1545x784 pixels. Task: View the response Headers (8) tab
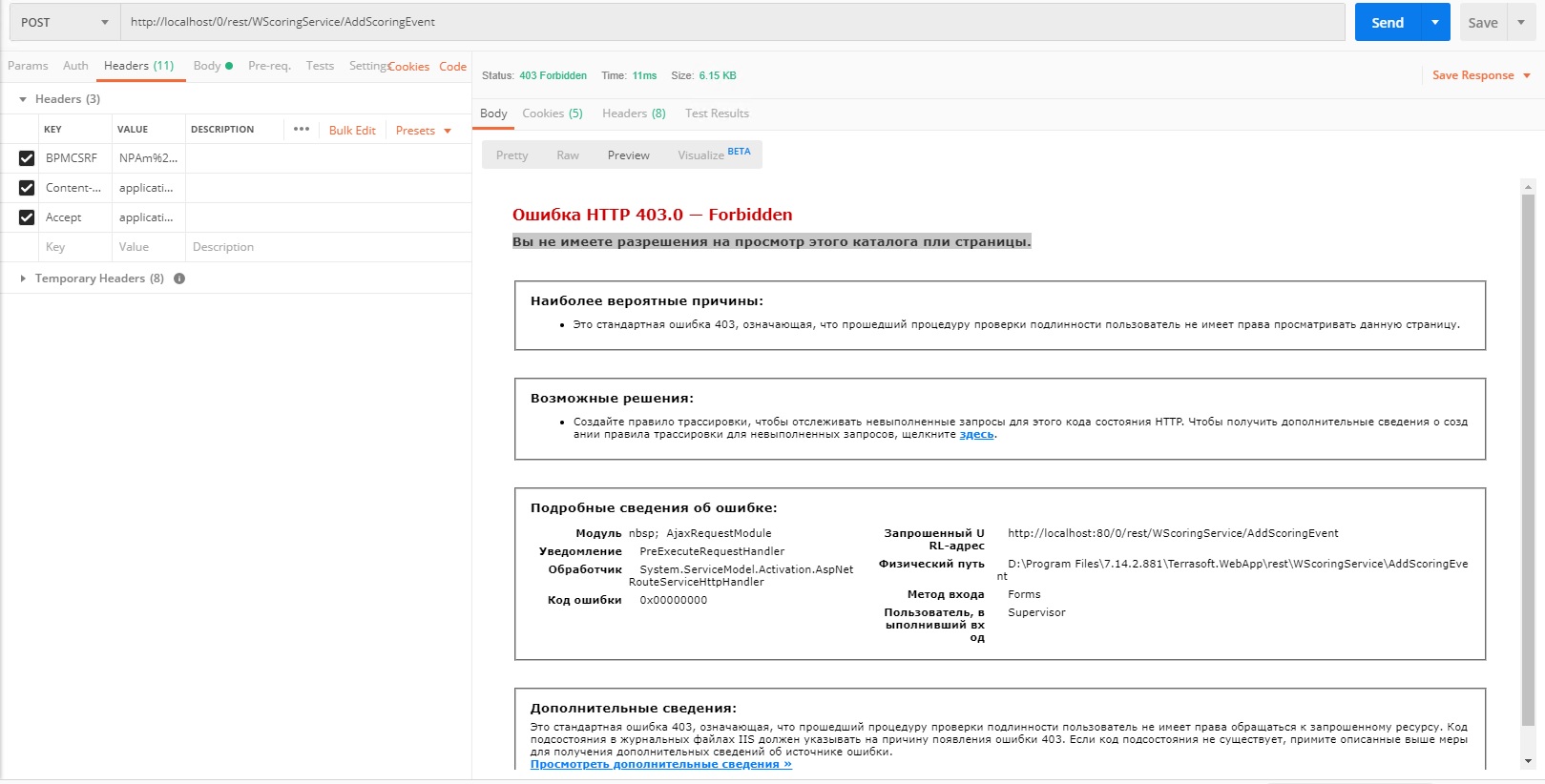click(634, 113)
